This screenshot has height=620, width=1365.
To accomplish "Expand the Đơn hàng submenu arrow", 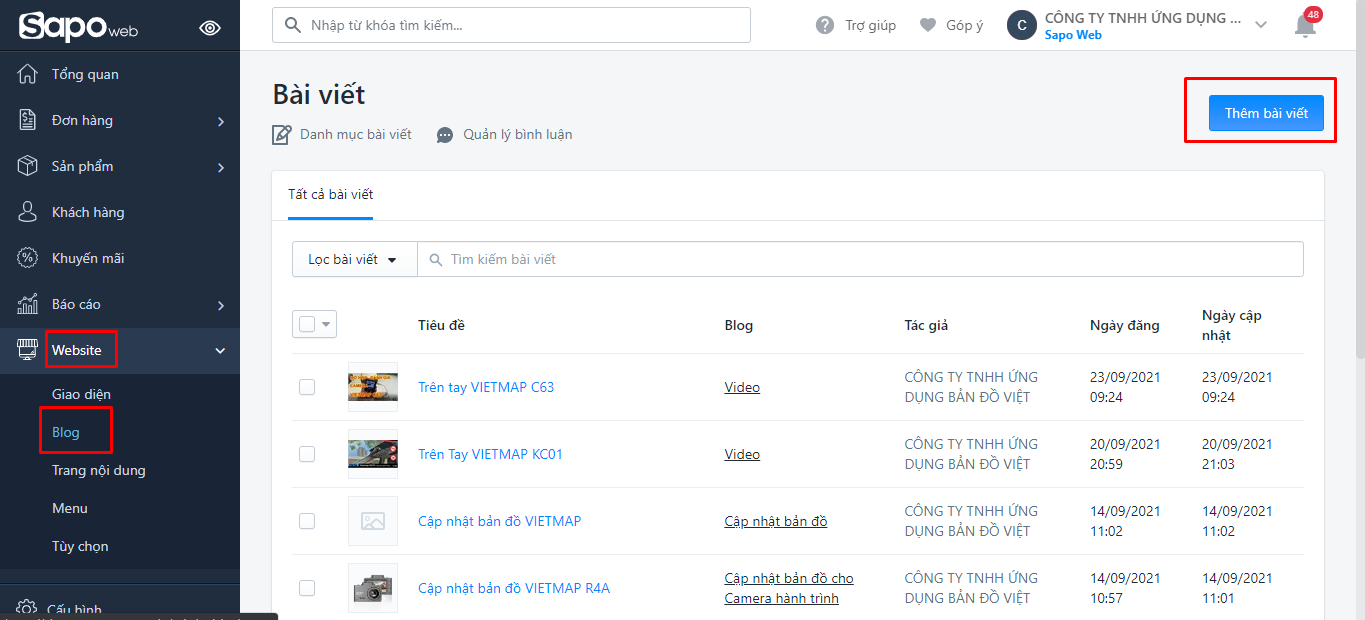I will tap(221, 121).
